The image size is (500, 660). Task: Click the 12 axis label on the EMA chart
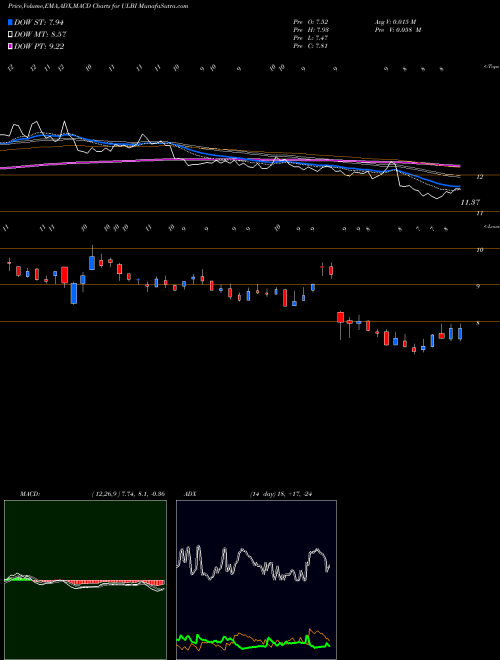[x=479, y=177]
